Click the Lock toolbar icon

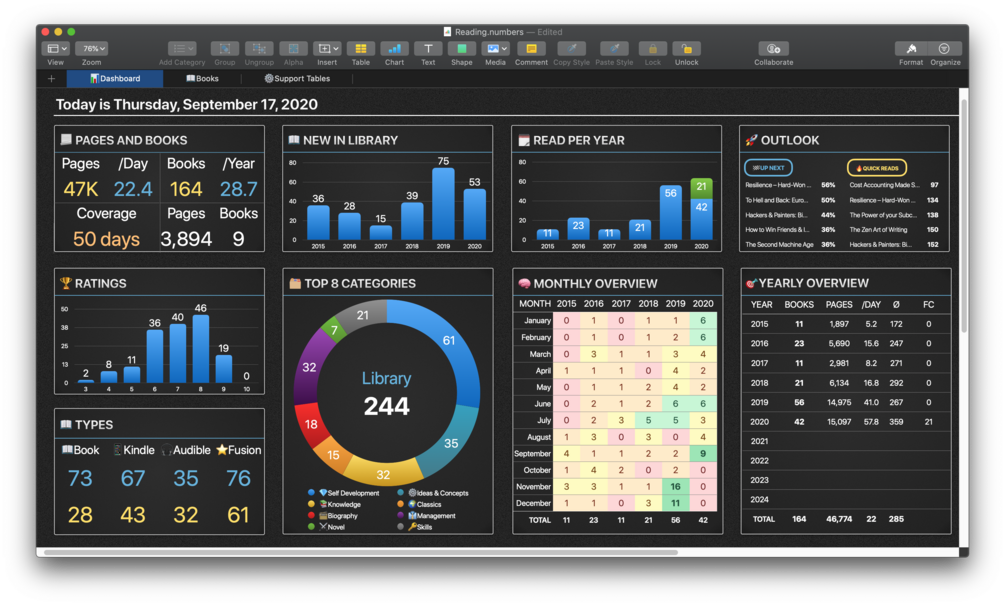click(x=652, y=49)
